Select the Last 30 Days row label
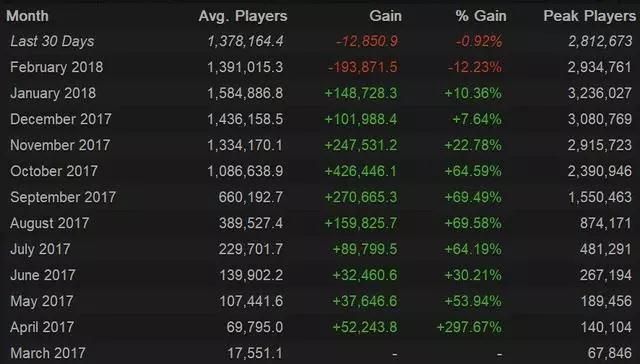Image resolution: width=640 pixels, height=364 pixels. tap(52, 41)
